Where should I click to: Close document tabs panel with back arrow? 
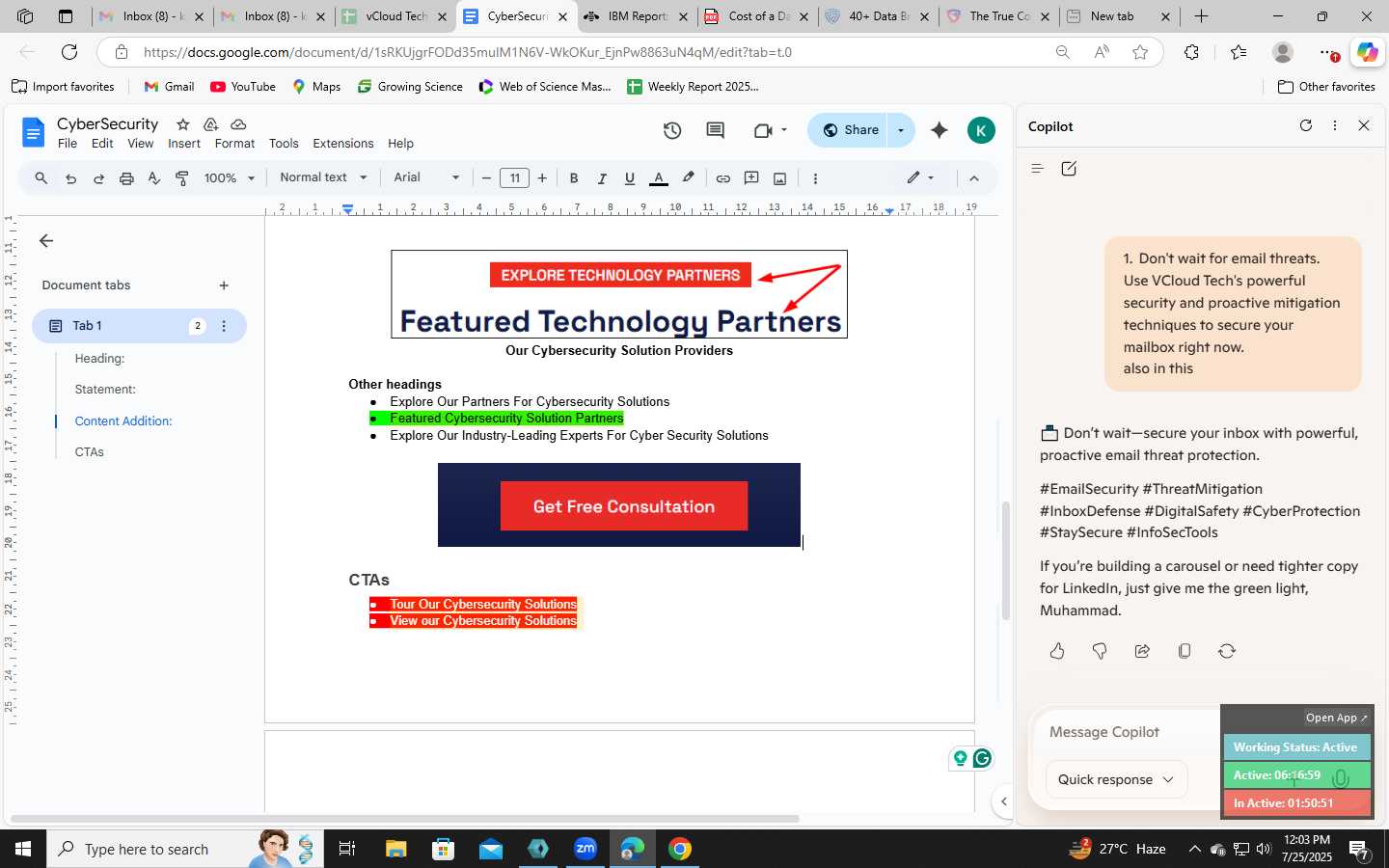[46, 241]
